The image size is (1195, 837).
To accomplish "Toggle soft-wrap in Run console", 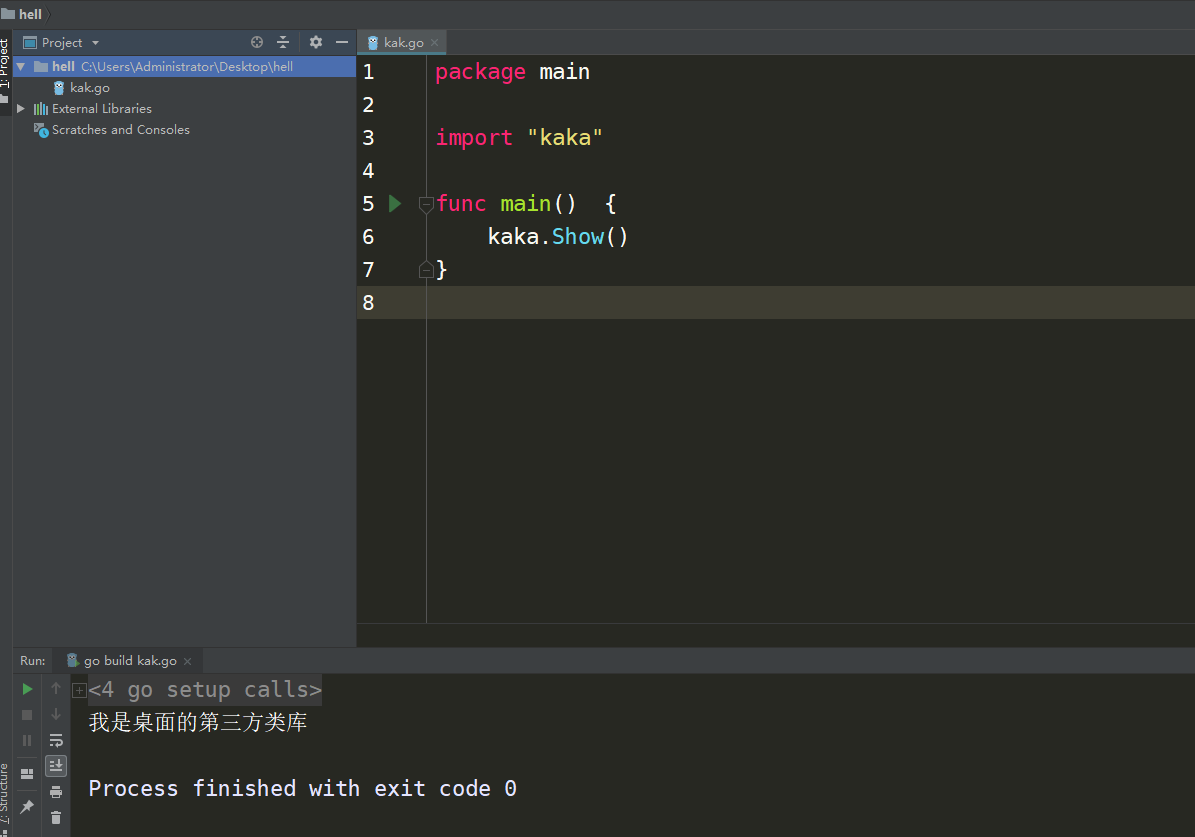I will pos(56,740).
